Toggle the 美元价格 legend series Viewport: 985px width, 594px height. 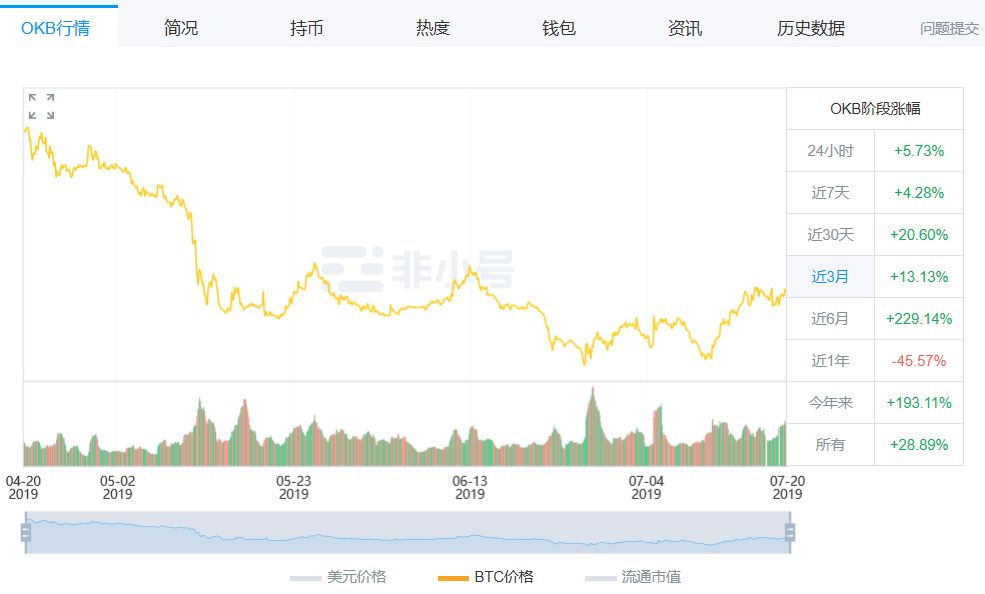click(x=338, y=576)
